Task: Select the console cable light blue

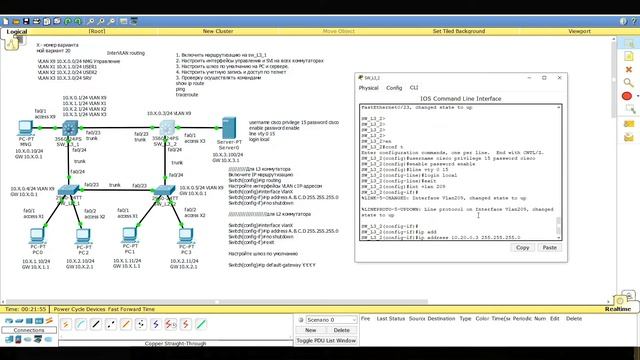Action: [81, 324]
